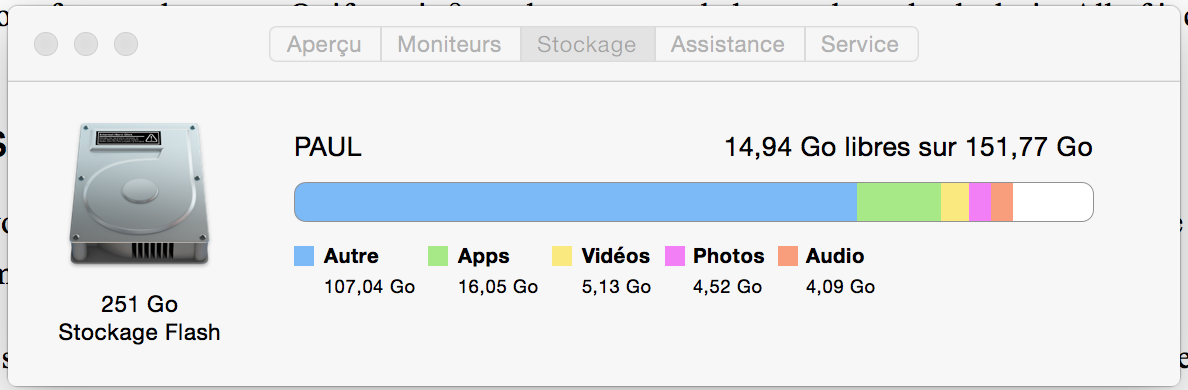Screen dimensions: 1188x390
Task: Click the yellow Vidéos legend swatch
Action: click(x=561, y=256)
